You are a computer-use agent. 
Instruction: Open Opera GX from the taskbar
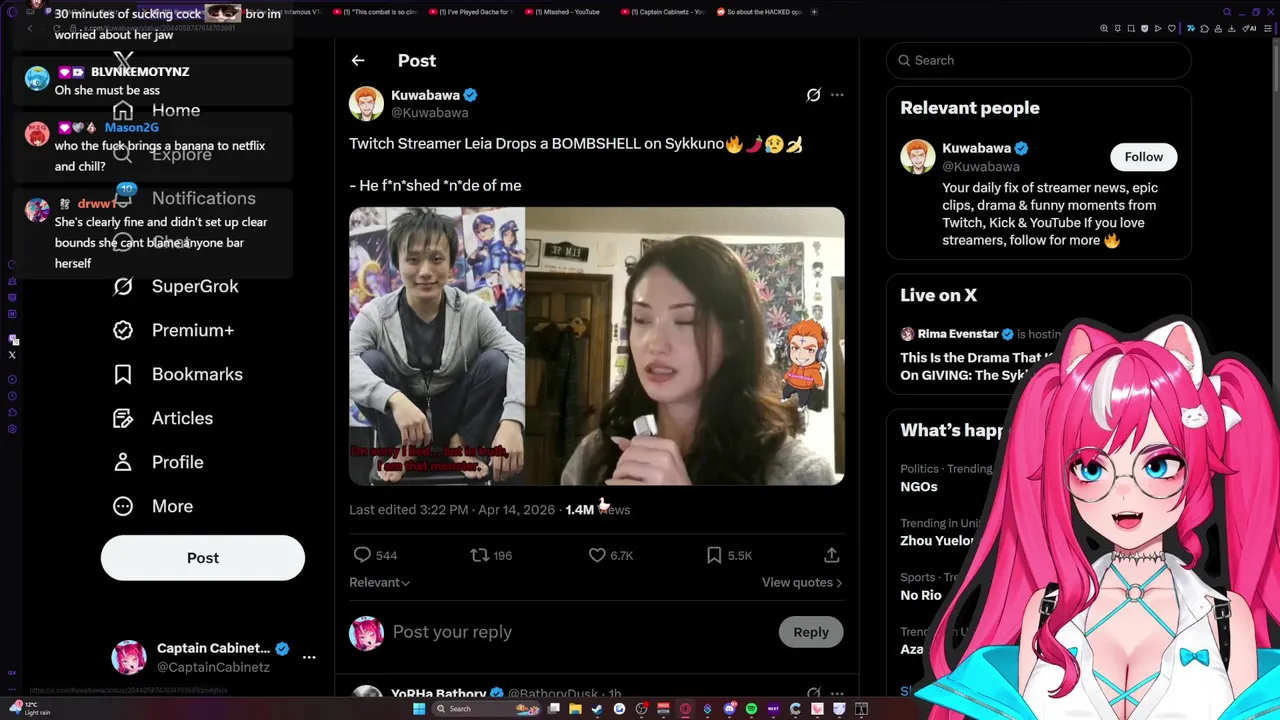click(685, 709)
